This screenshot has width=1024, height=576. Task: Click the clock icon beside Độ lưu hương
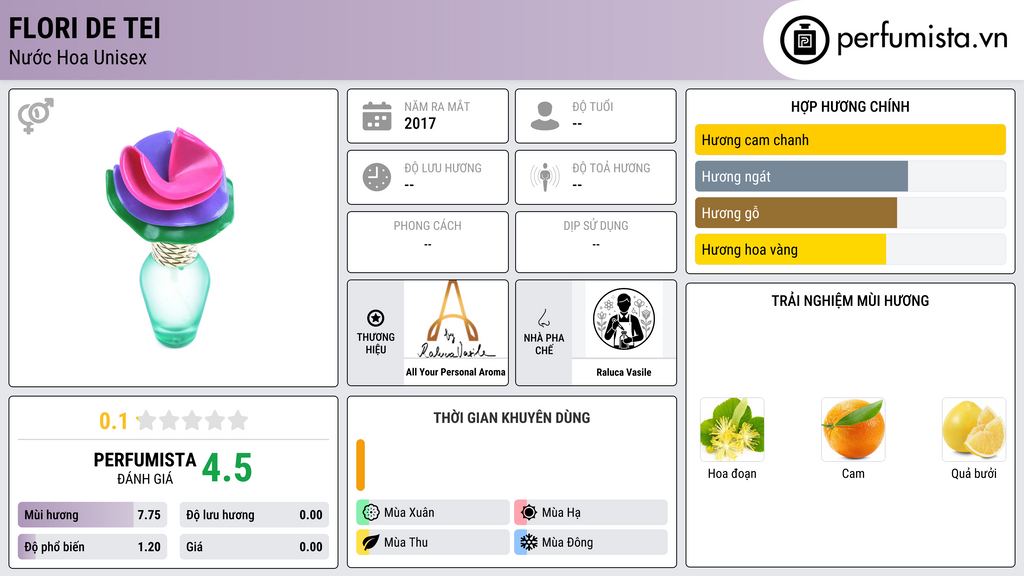click(x=377, y=177)
